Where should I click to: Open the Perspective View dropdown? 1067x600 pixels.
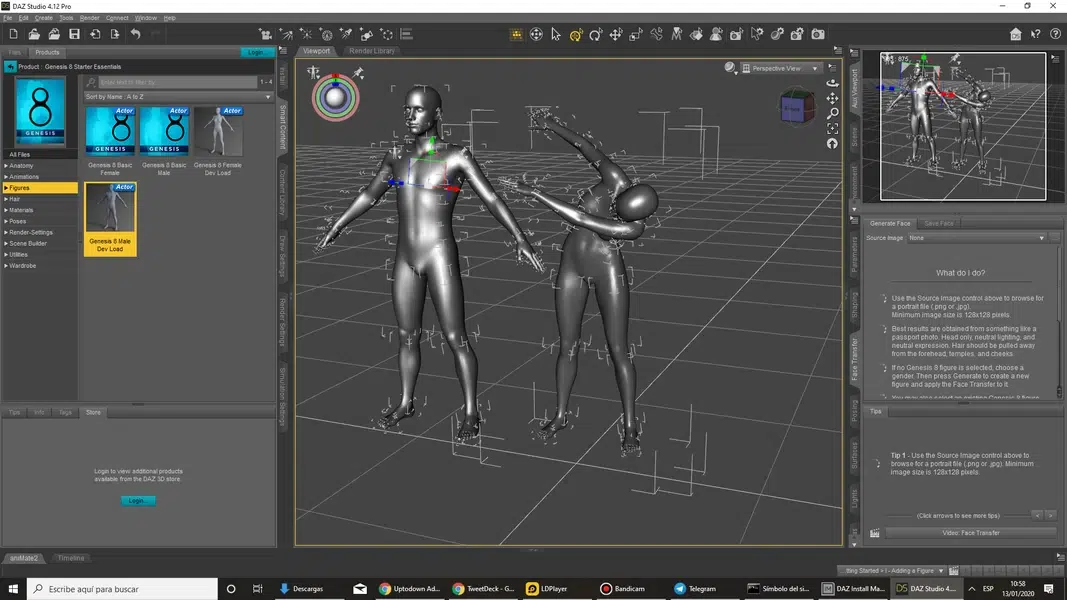click(781, 68)
